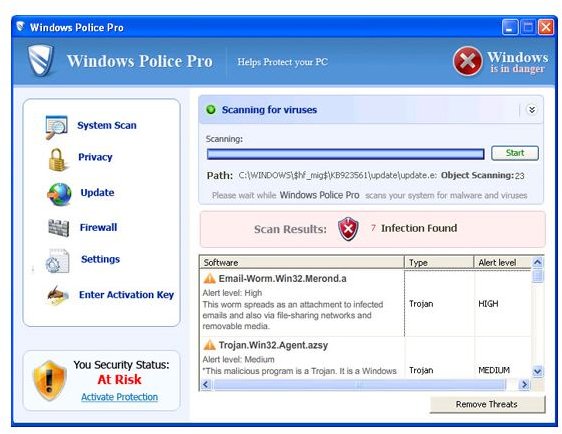Click the horizontal scrollbar right arrow
Screen dimensions: 562x434
click(x=524, y=385)
